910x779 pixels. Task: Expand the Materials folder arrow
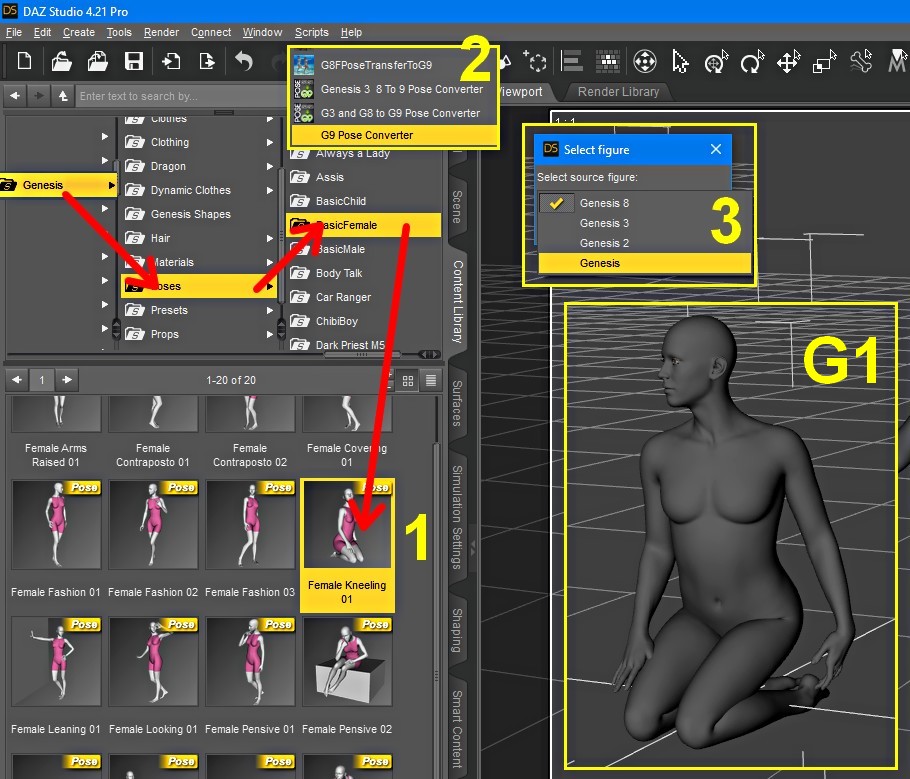269,262
